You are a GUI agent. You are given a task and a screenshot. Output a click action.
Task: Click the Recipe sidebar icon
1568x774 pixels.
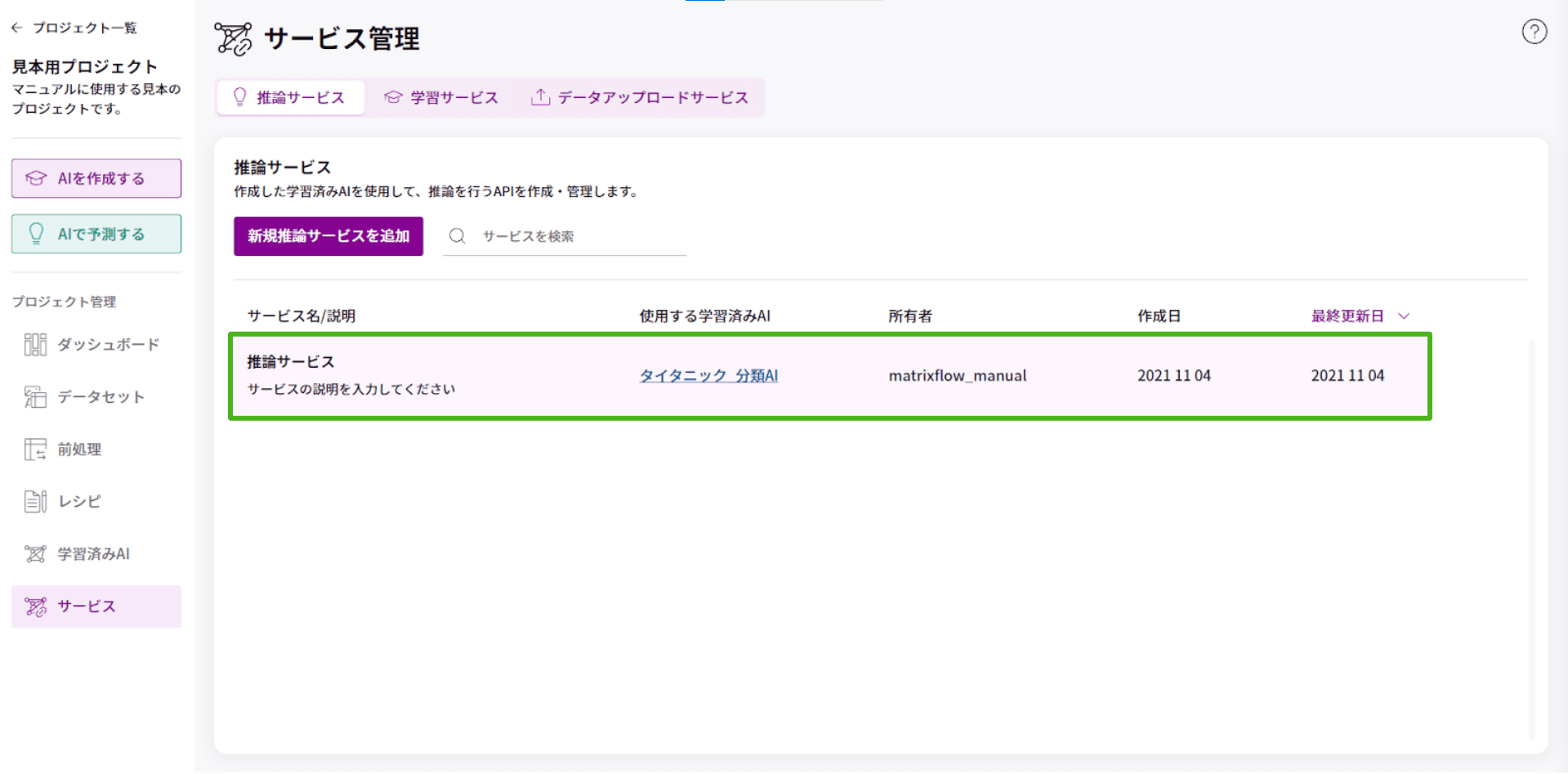click(35, 501)
